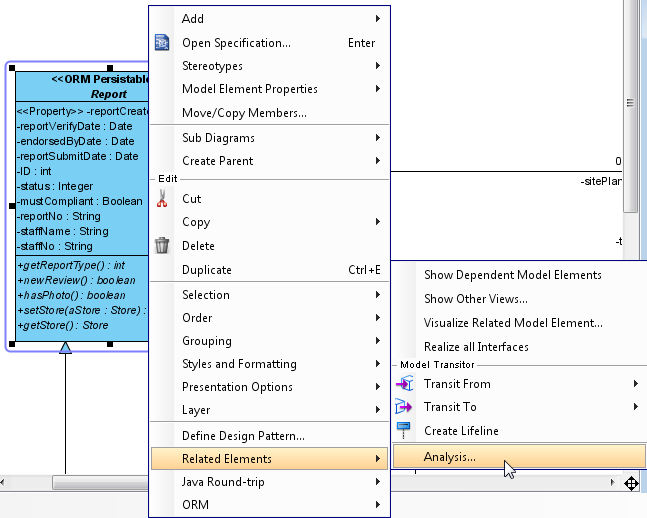Click the pan crosshair icon at bottom right
The image size is (647, 518).
click(x=632, y=484)
